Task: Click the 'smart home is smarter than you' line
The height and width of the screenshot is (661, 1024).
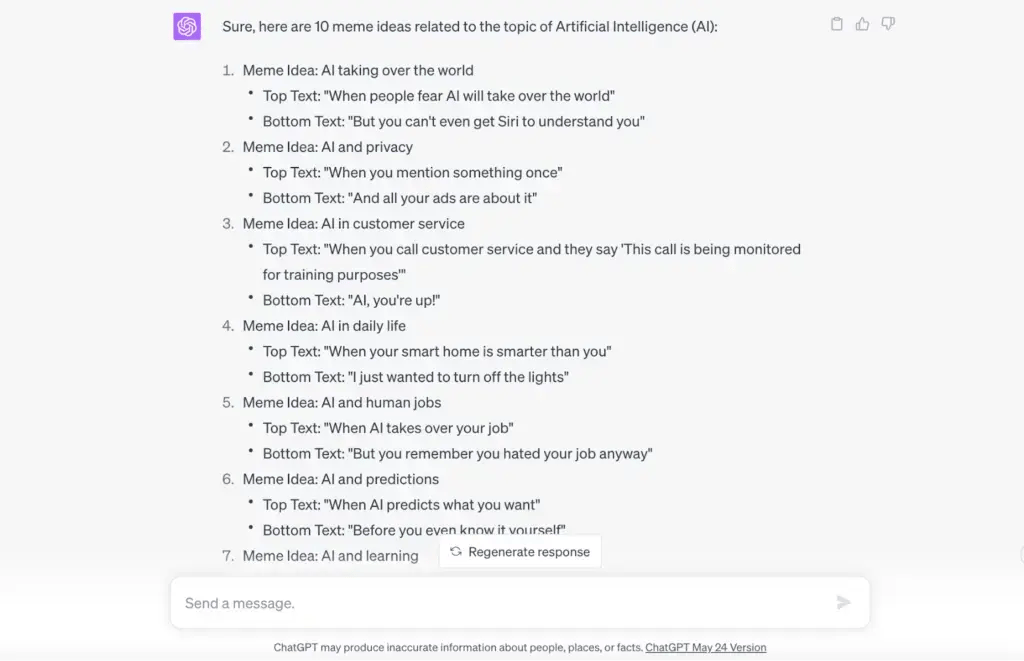Action: pyautogui.click(x=437, y=351)
